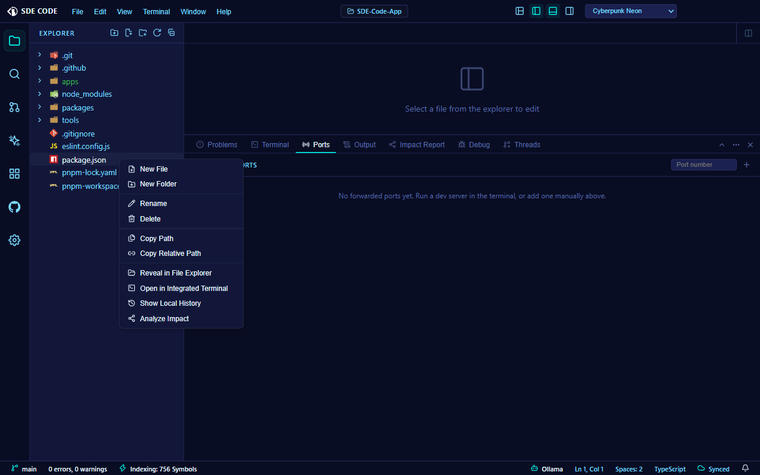Open the View menu

pyautogui.click(x=124, y=12)
